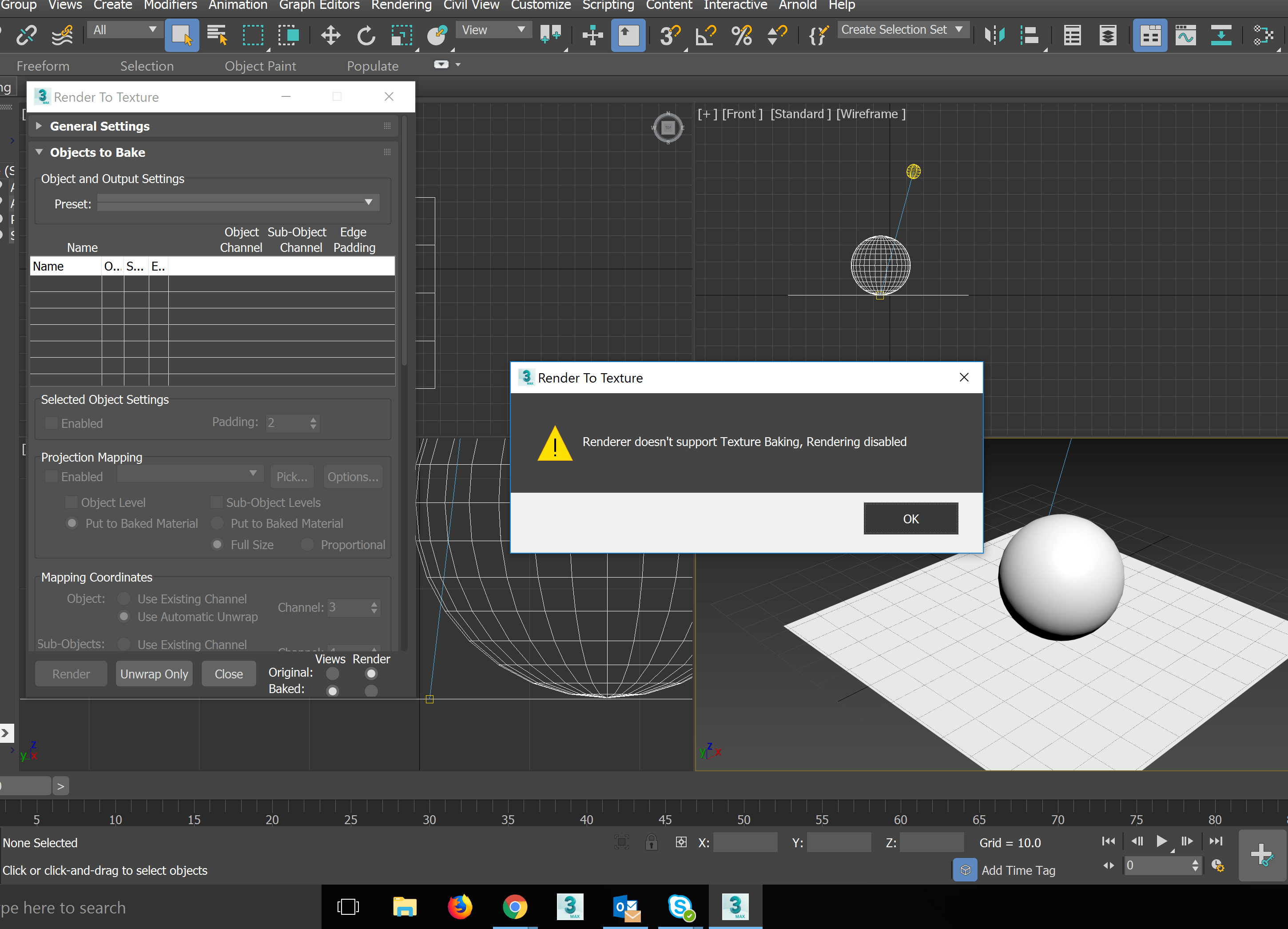Click the Mirror tool icon
Viewport: 1288px width, 929px height.
pos(994,36)
